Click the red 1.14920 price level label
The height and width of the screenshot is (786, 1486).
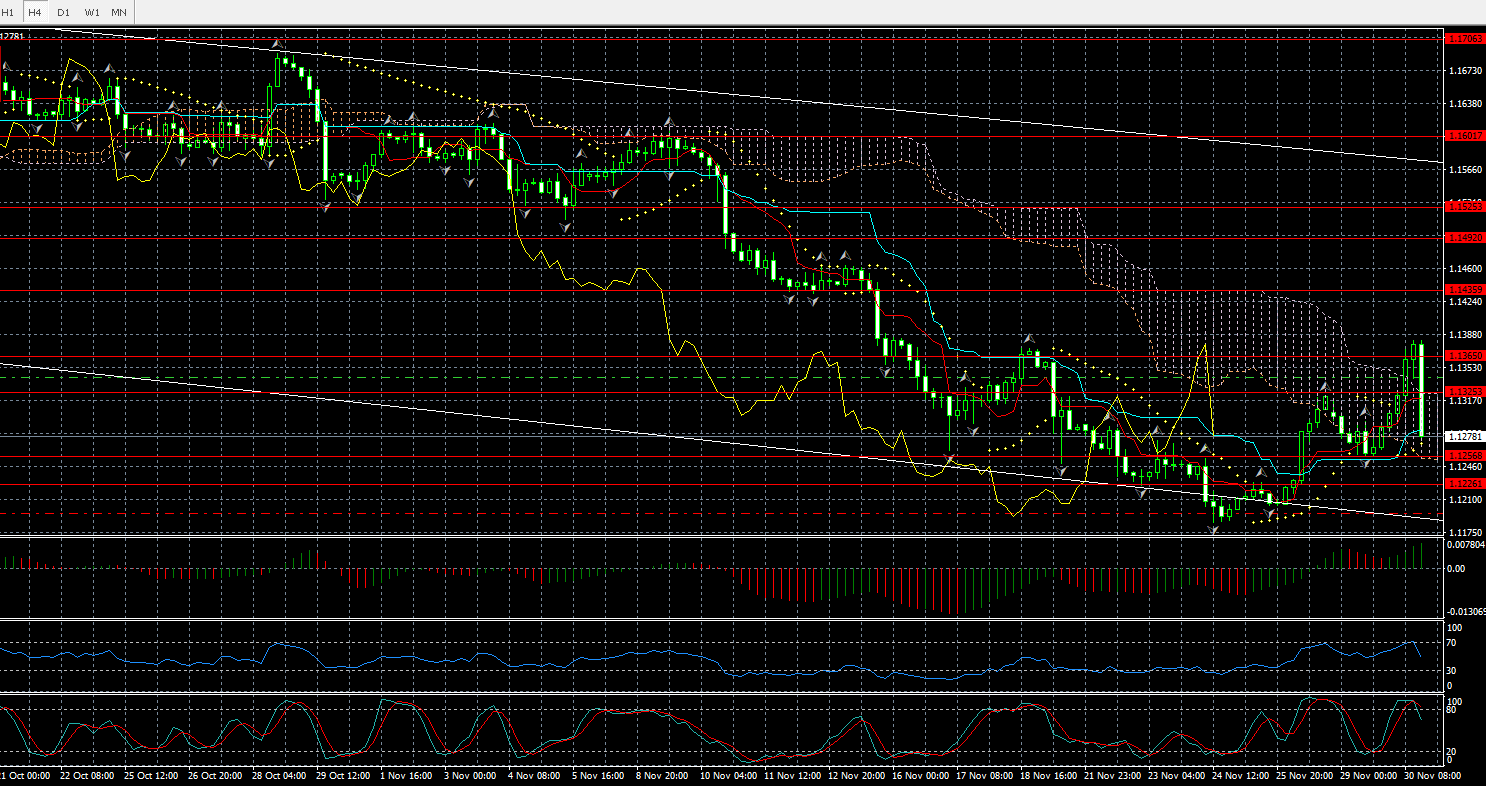click(1465, 238)
